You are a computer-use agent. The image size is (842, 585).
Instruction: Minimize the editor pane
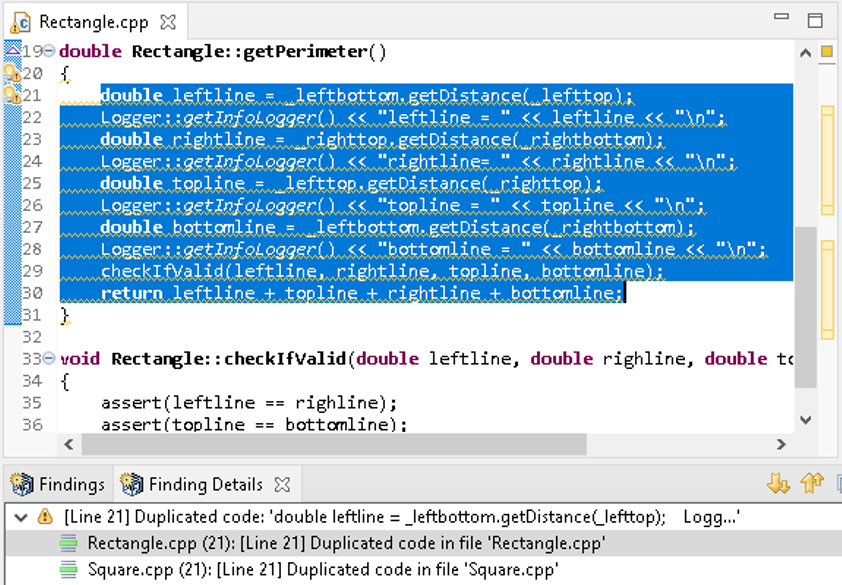(x=781, y=17)
